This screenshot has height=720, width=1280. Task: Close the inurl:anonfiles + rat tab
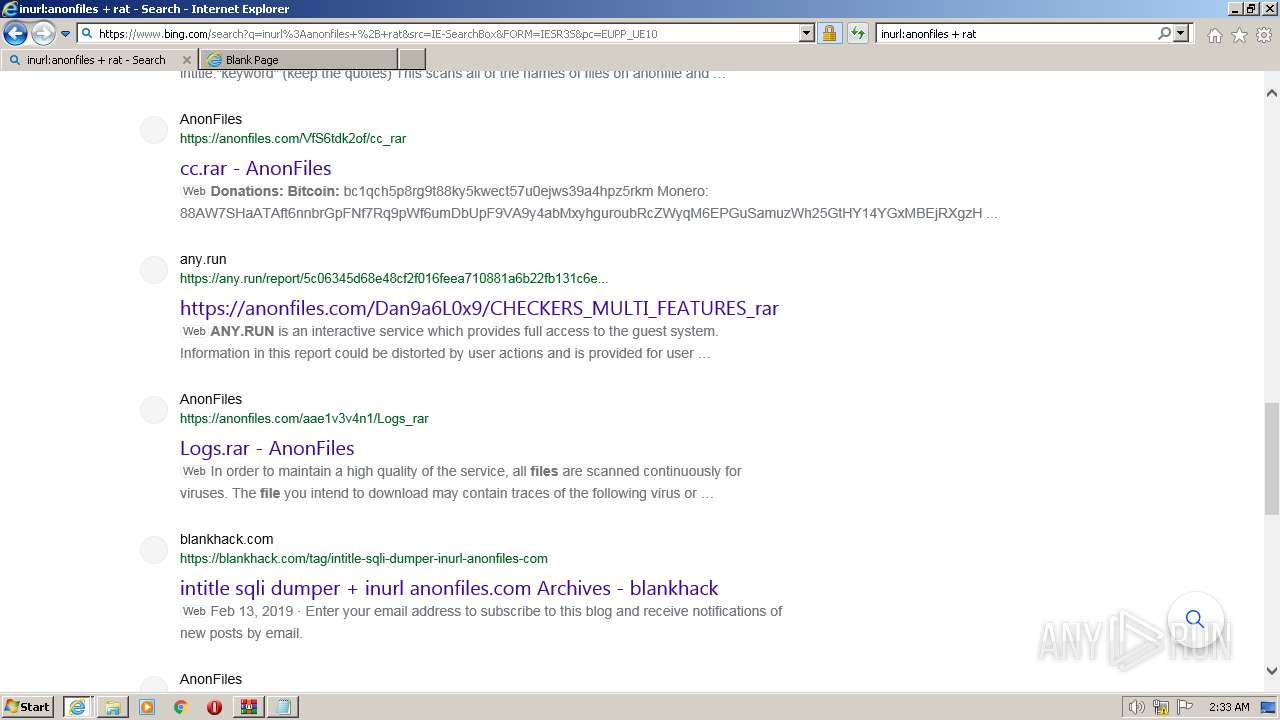pos(186,60)
